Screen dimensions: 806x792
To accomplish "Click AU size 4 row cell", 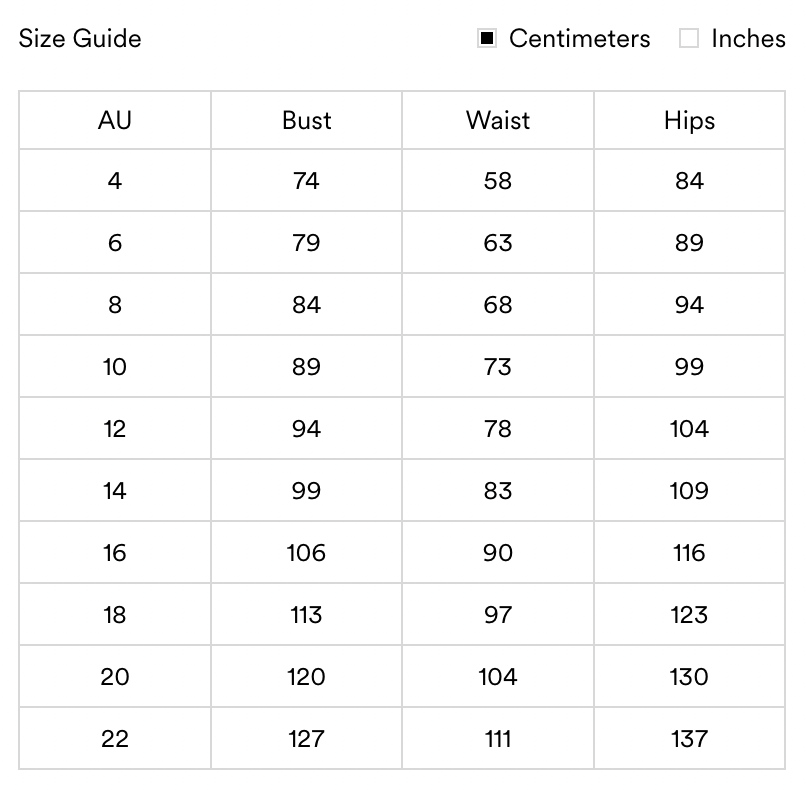I will [115, 181].
